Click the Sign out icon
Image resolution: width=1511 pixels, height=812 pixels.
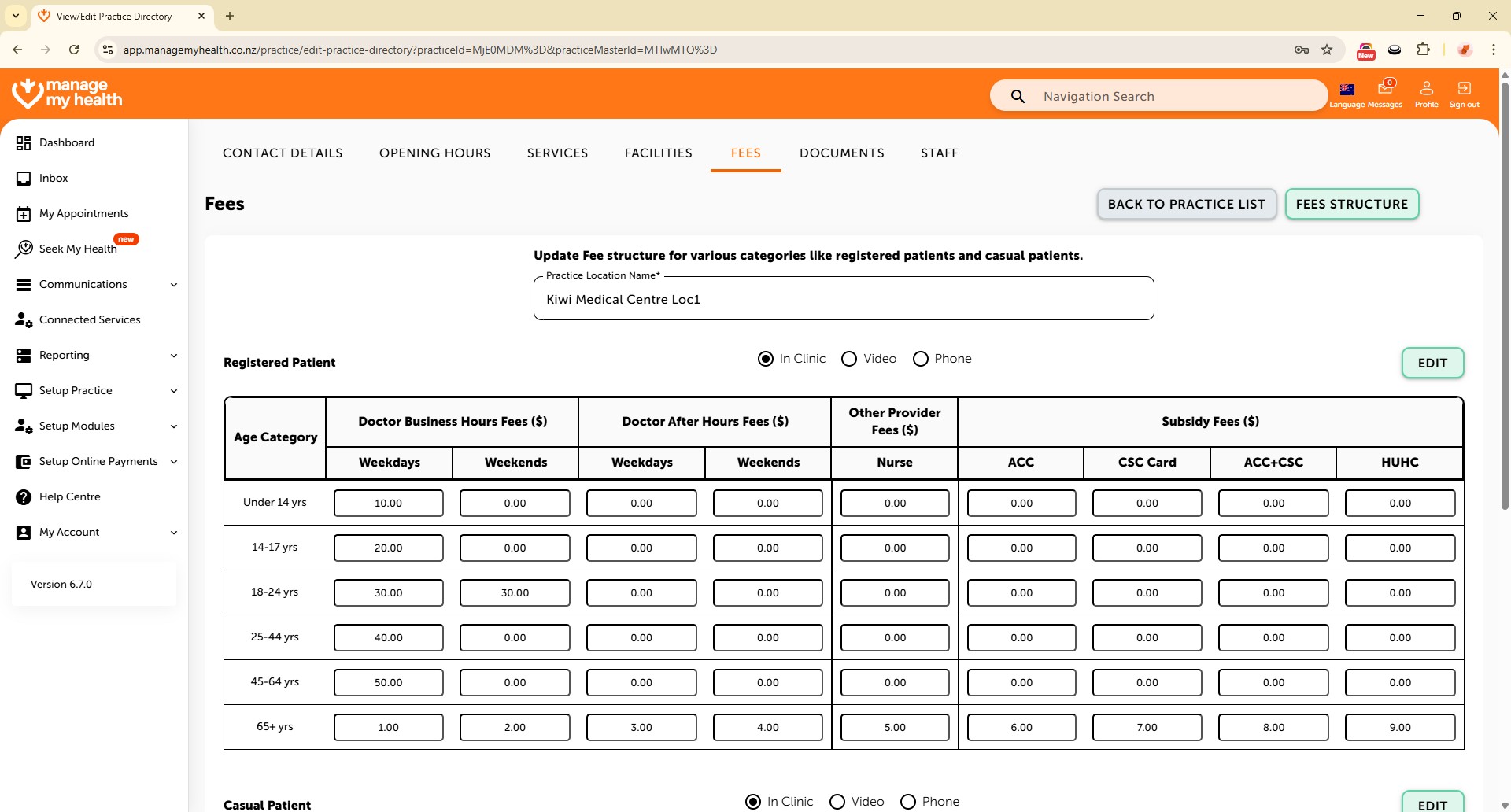1464,88
